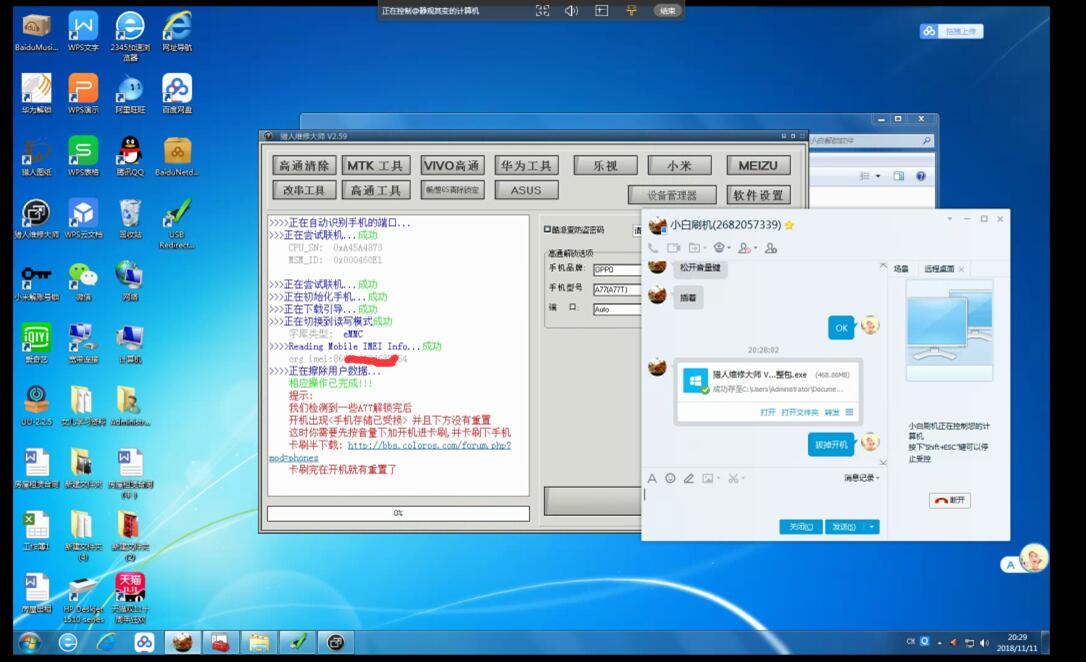Open the Recycle Bin desktop icon
This screenshot has height=662, width=1086.
pos(130,219)
